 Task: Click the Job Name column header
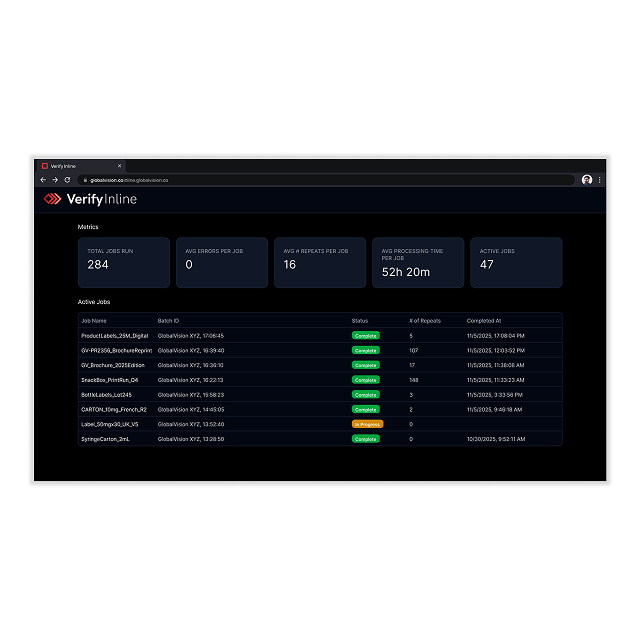pos(94,321)
